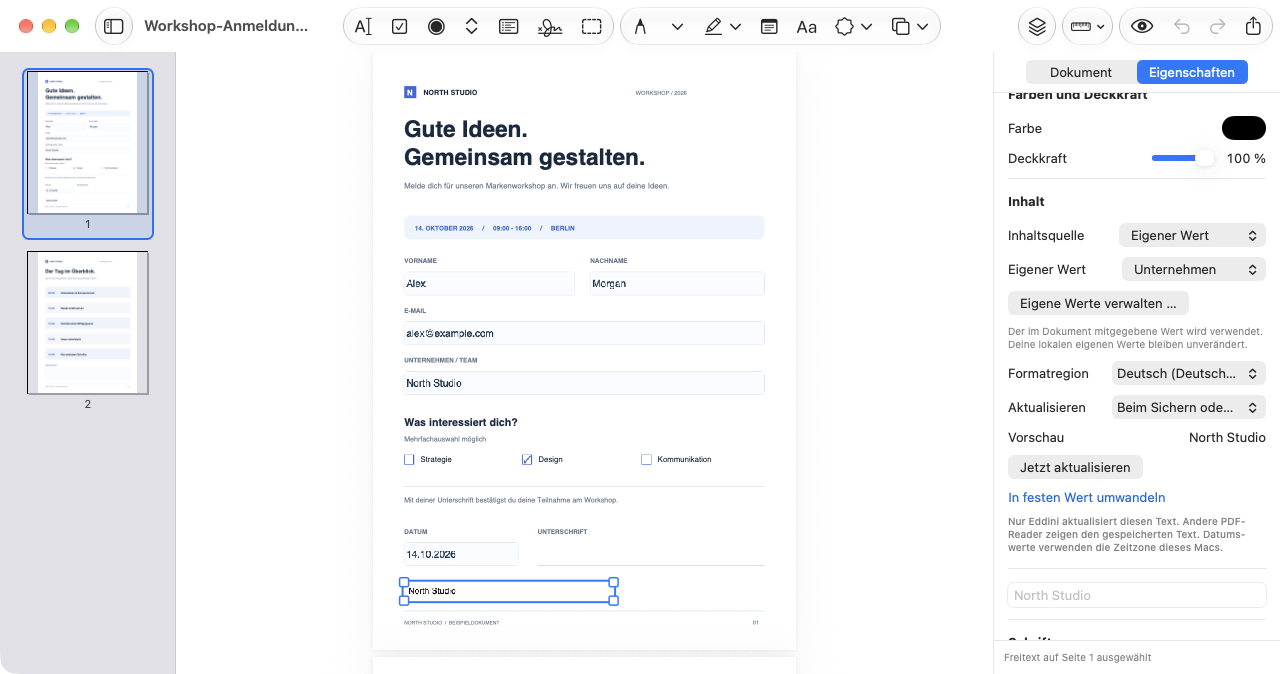Select the Aa free text tool
1280x674 pixels.
(807, 27)
